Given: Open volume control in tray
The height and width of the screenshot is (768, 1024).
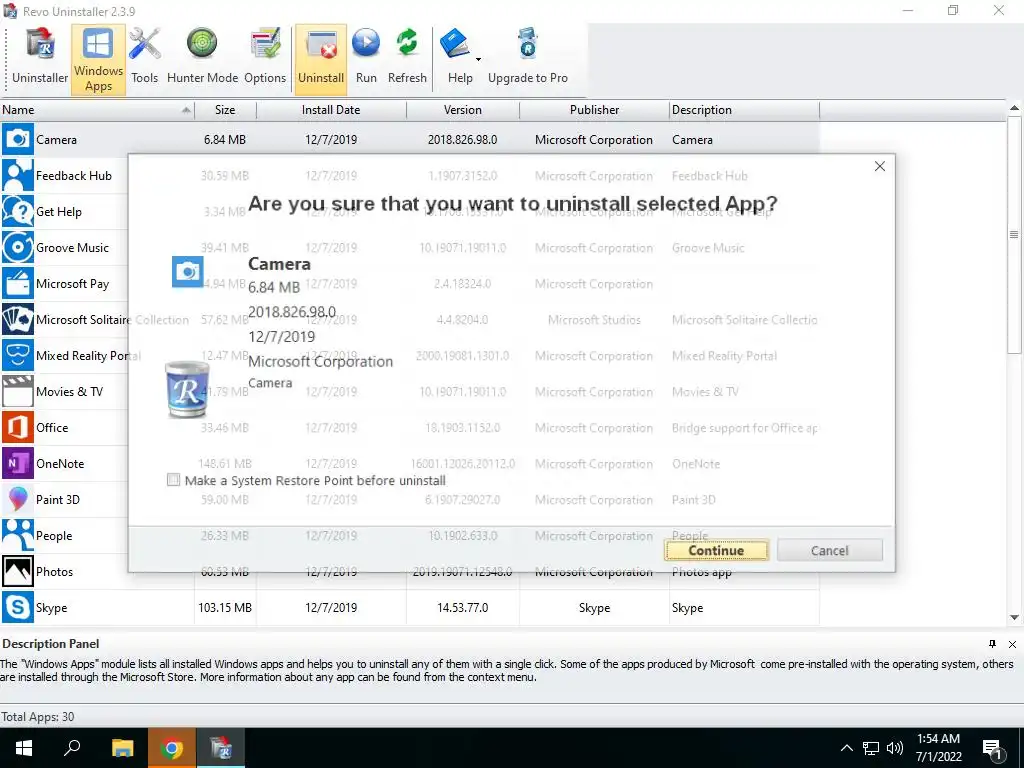Looking at the screenshot, I should tap(895, 748).
